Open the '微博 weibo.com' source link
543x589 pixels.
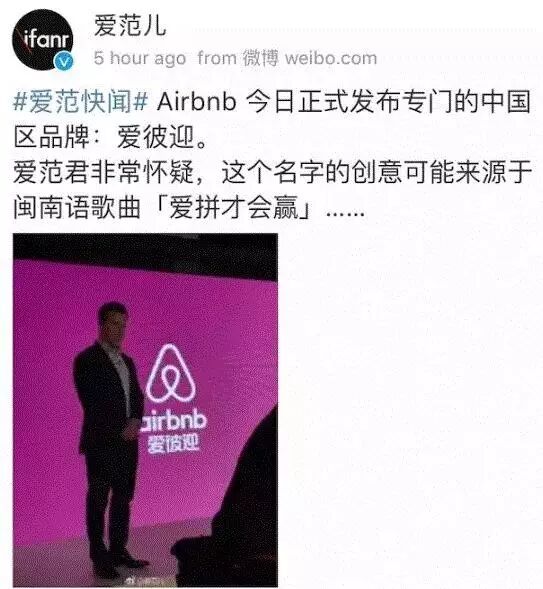pyautogui.click(x=309, y=58)
